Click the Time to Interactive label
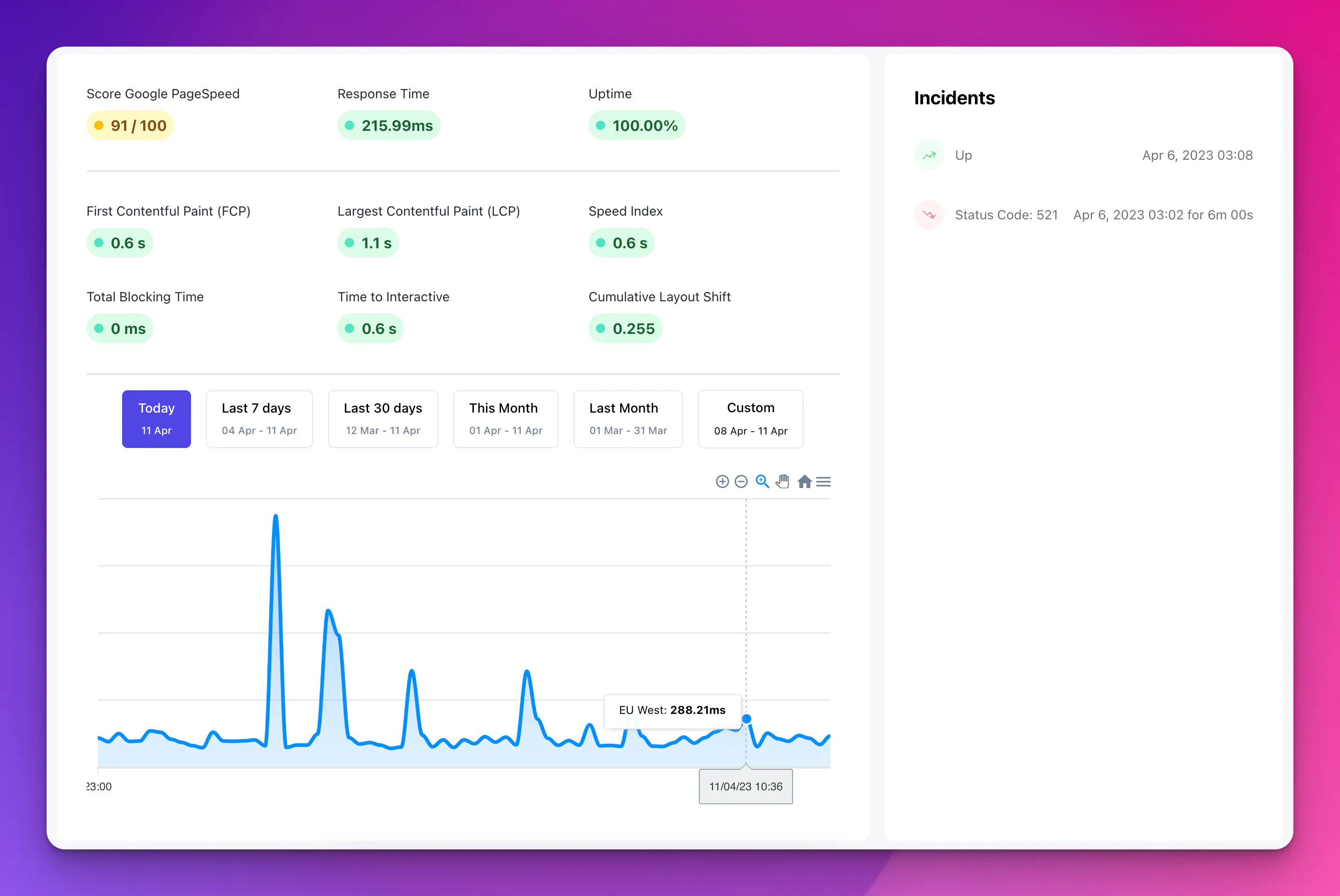Viewport: 1340px width, 896px height. pyautogui.click(x=393, y=297)
